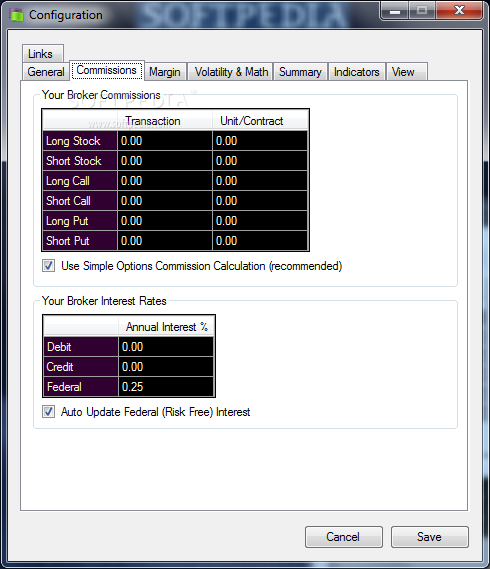
Task: Edit Long Stock Unit/Contract commission cell
Action: click(x=260, y=141)
